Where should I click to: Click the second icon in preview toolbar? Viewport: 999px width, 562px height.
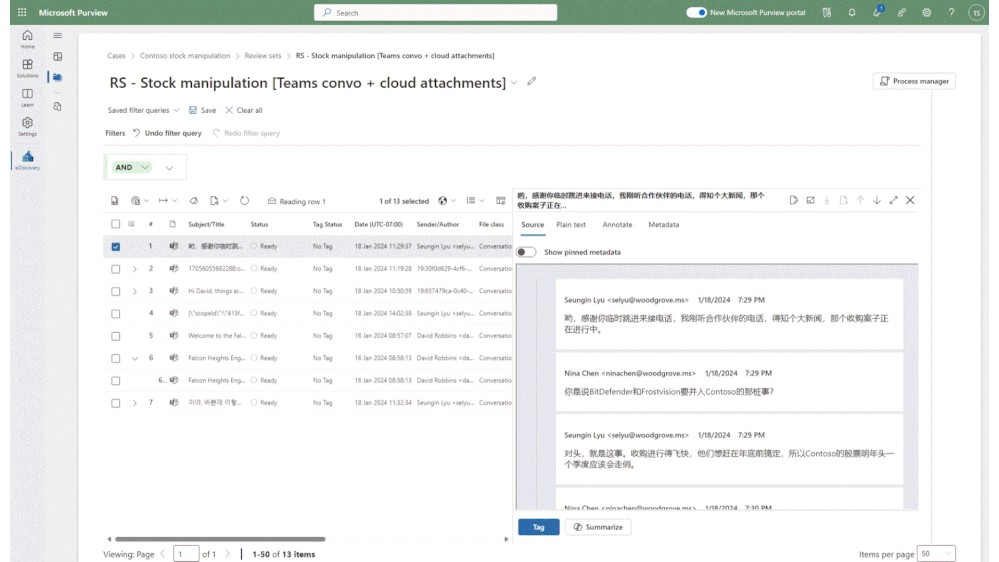pos(810,200)
